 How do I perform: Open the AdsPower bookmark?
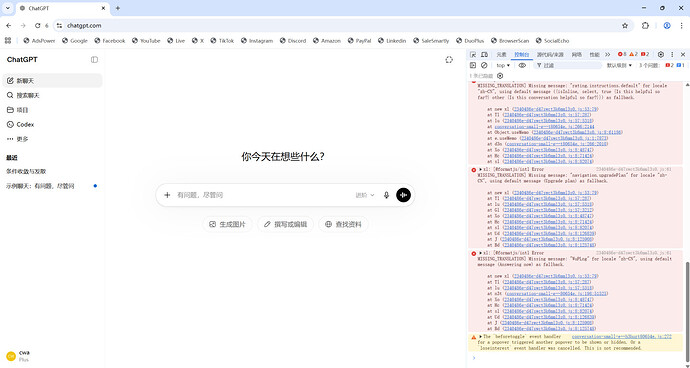[40, 40]
